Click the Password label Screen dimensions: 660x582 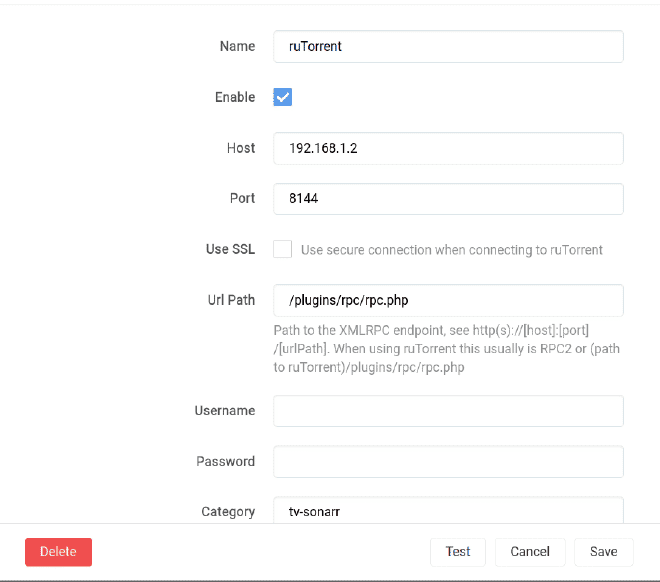[x=226, y=462]
